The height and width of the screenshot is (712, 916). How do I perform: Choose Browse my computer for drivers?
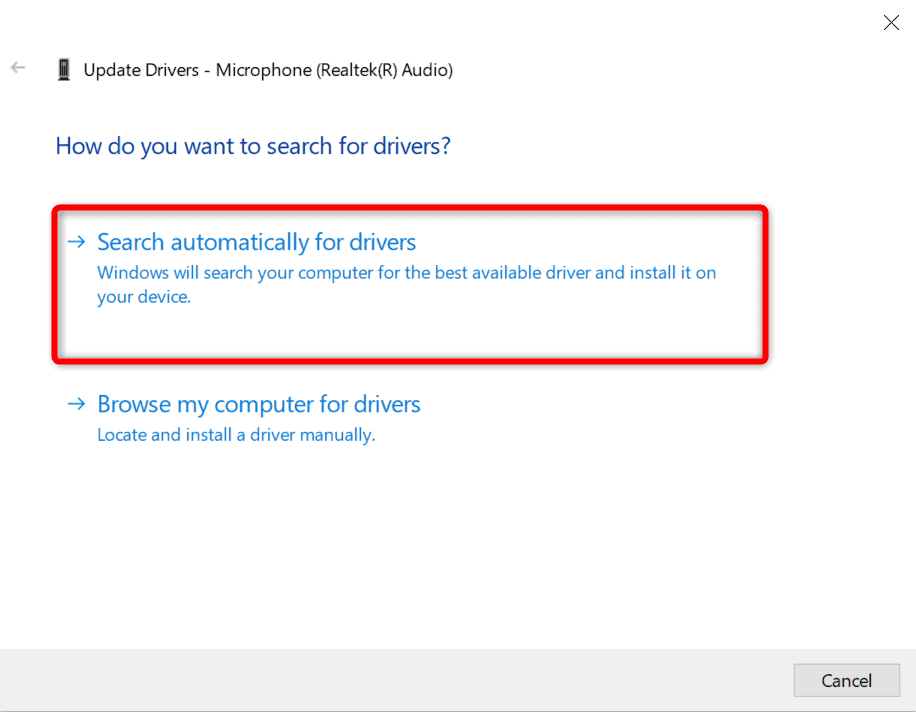click(259, 404)
